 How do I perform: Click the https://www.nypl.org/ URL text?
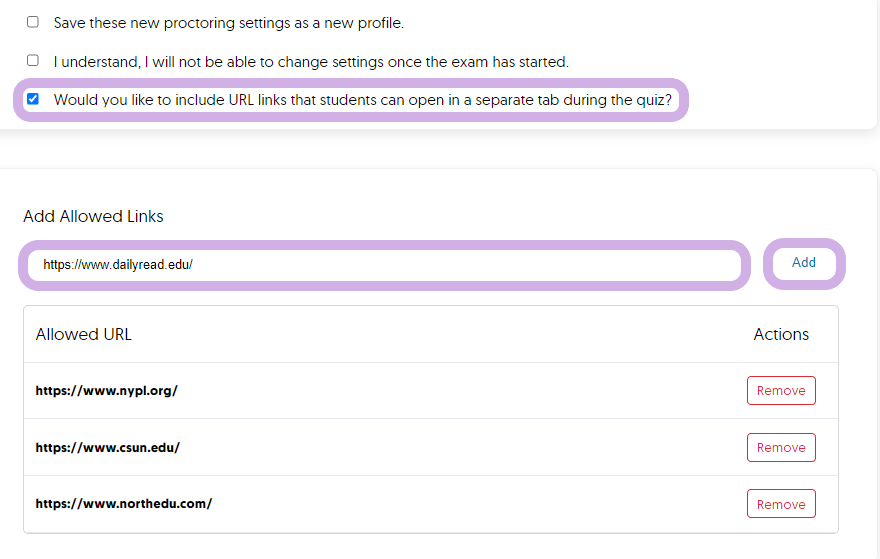(106, 391)
